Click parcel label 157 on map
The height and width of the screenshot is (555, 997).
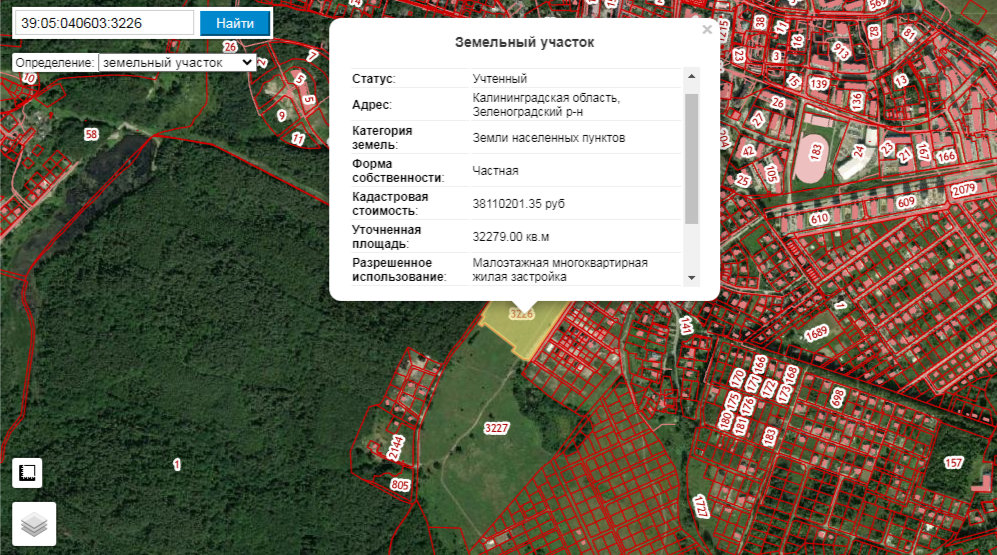[x=953, y=462]
